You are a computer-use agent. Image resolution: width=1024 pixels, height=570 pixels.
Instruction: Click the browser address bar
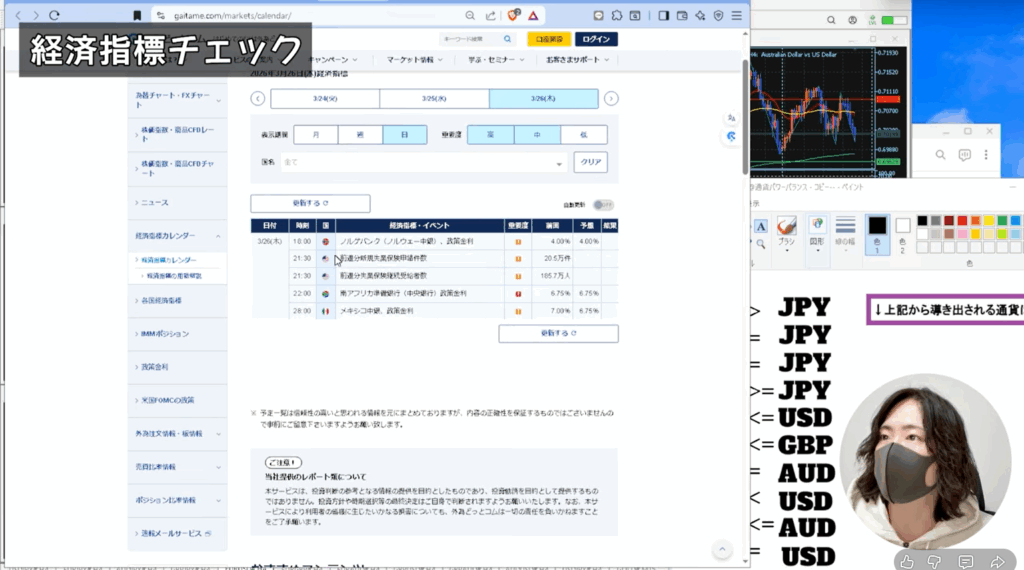tap(300, 15)
